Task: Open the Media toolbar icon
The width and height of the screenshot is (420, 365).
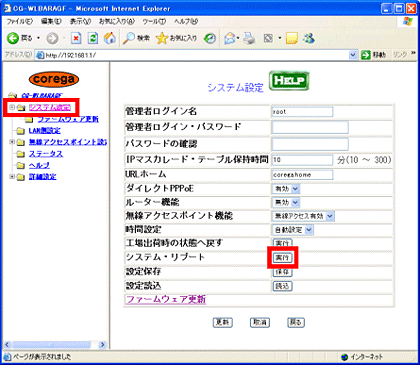Action: coord(210,39)
